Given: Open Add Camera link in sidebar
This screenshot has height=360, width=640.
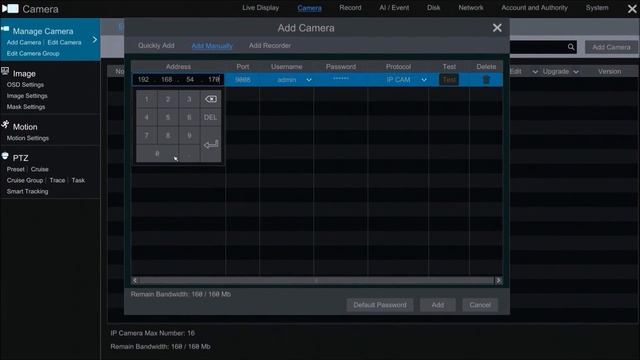Looking at the screenshot, I should [24, 42].
